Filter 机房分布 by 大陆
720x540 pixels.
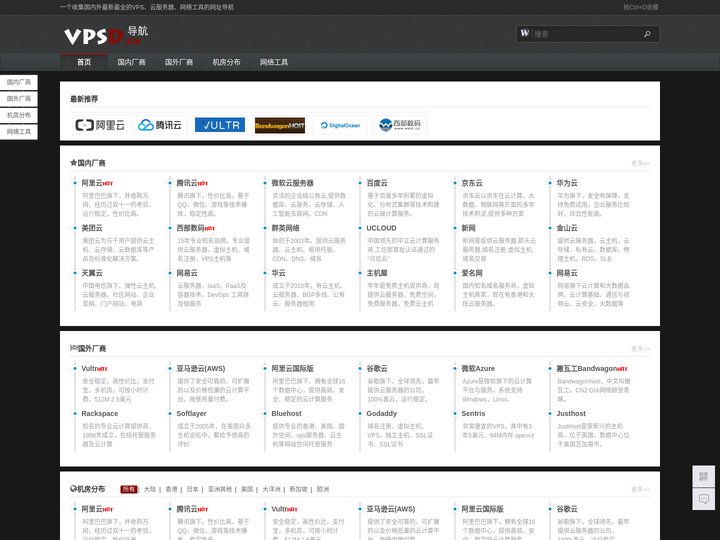(150, 489)
